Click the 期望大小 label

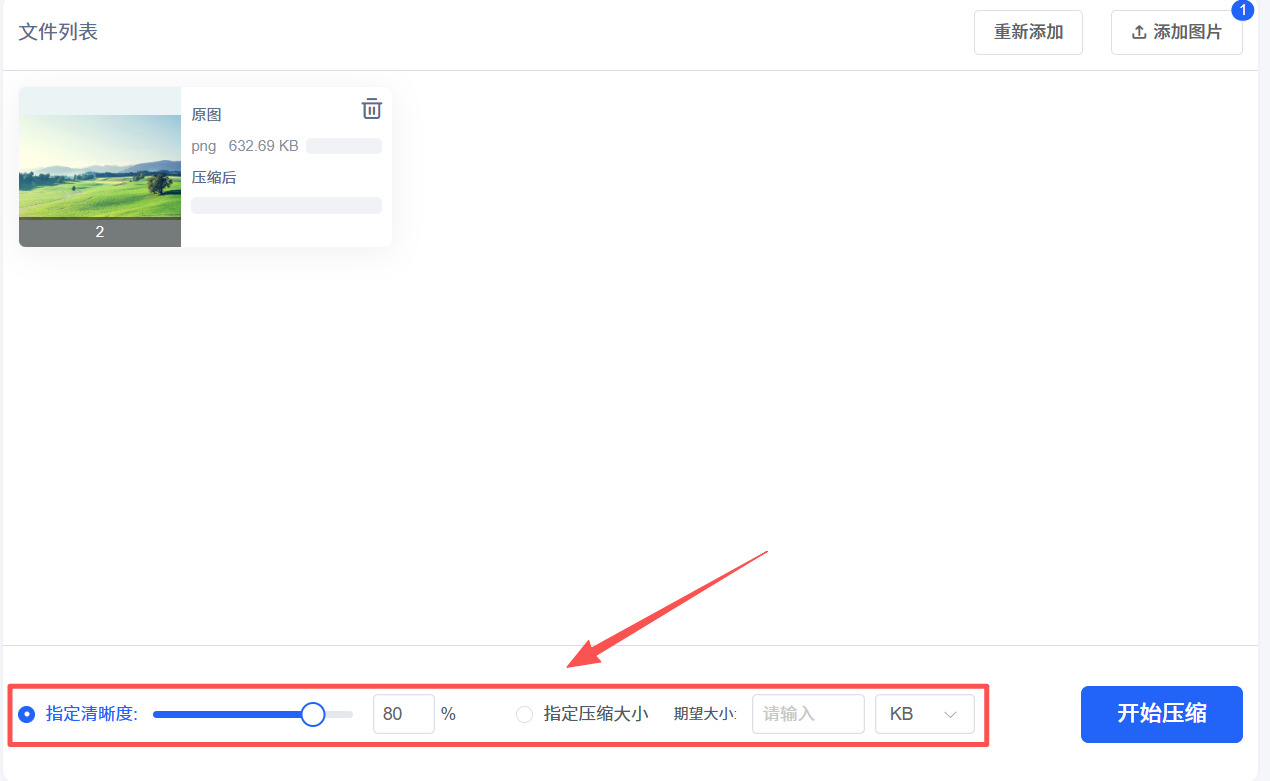tap(705, 714)
